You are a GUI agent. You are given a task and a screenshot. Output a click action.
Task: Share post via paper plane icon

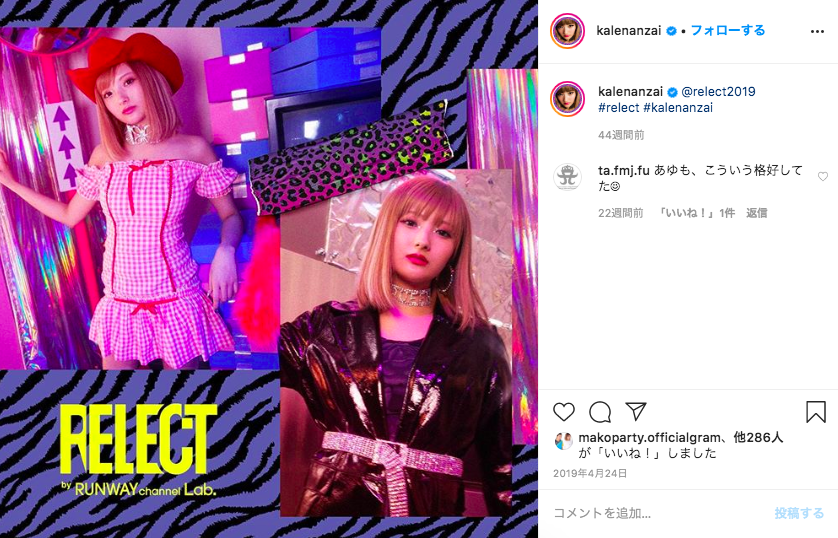click(x=636, y=411)
